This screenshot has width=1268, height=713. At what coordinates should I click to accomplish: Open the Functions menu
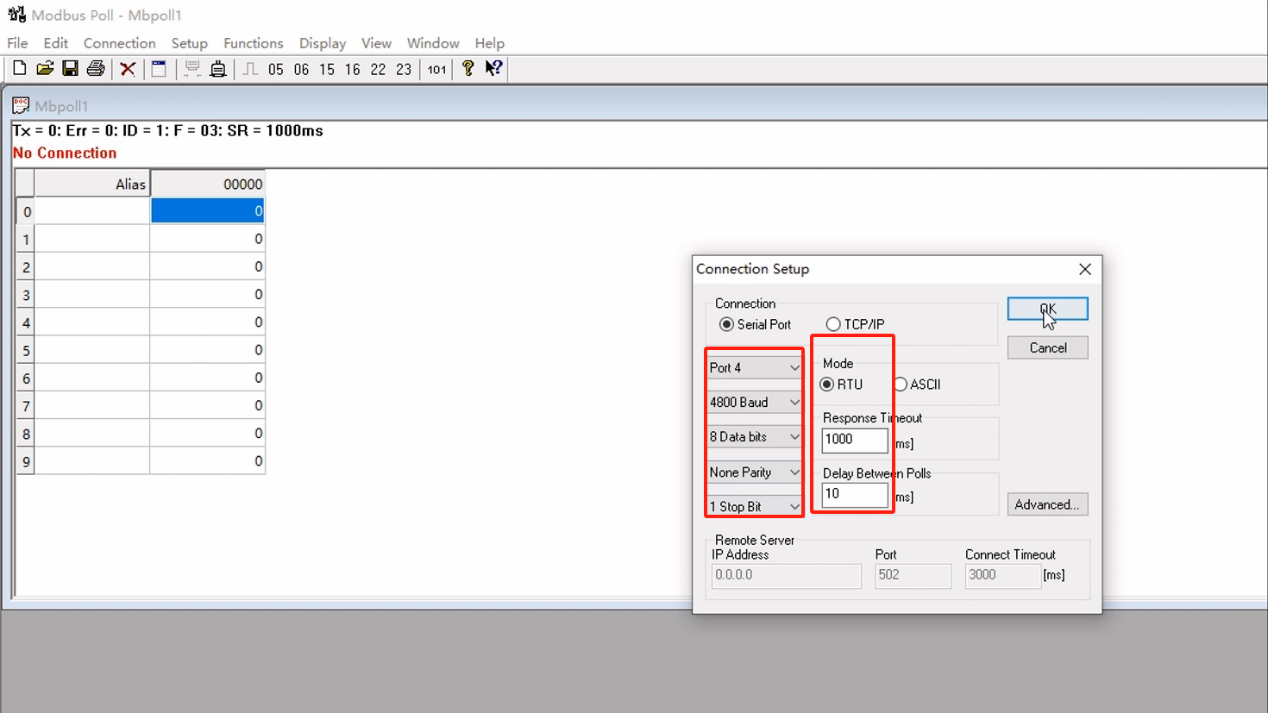(253, 43)
